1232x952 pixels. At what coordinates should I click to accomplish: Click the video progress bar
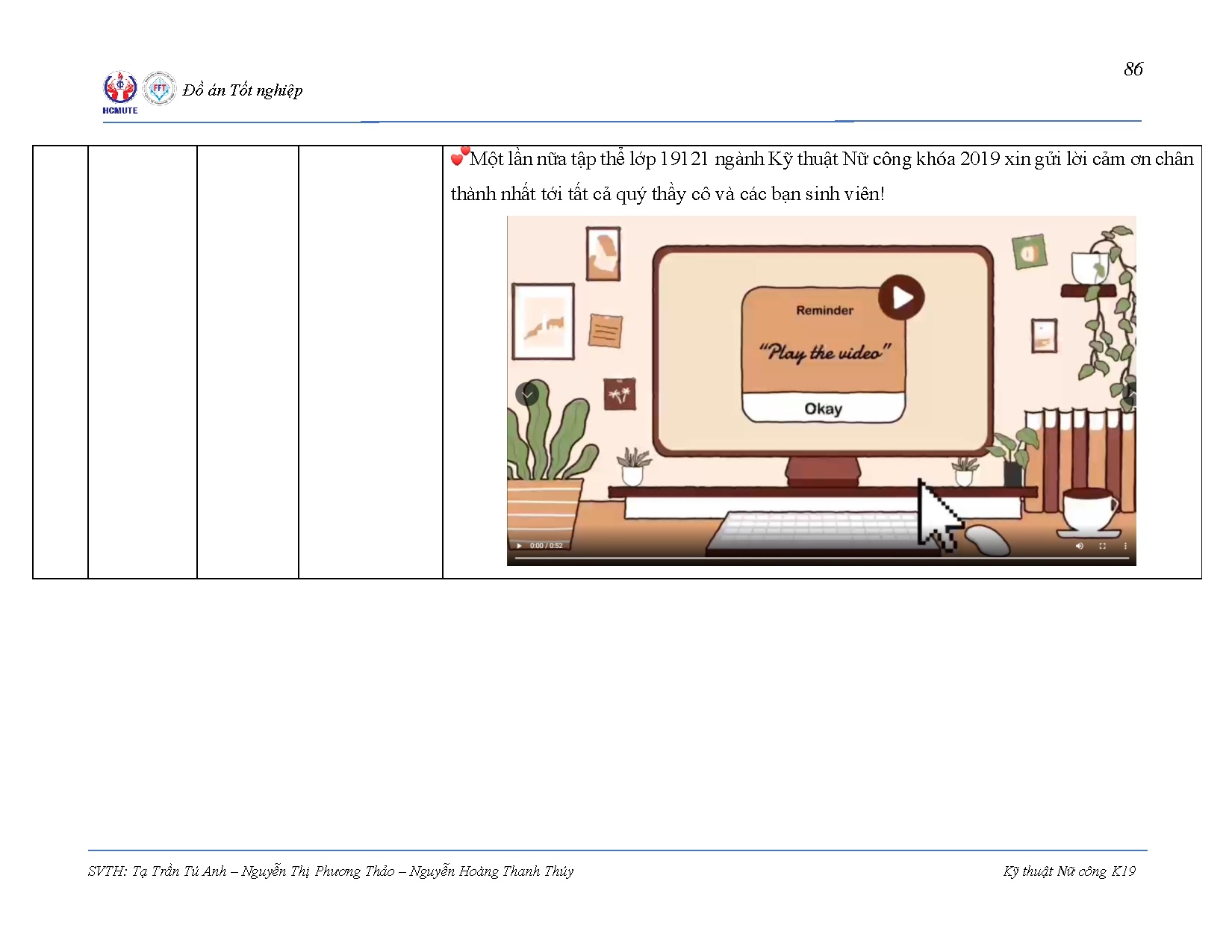coord(821,558)
